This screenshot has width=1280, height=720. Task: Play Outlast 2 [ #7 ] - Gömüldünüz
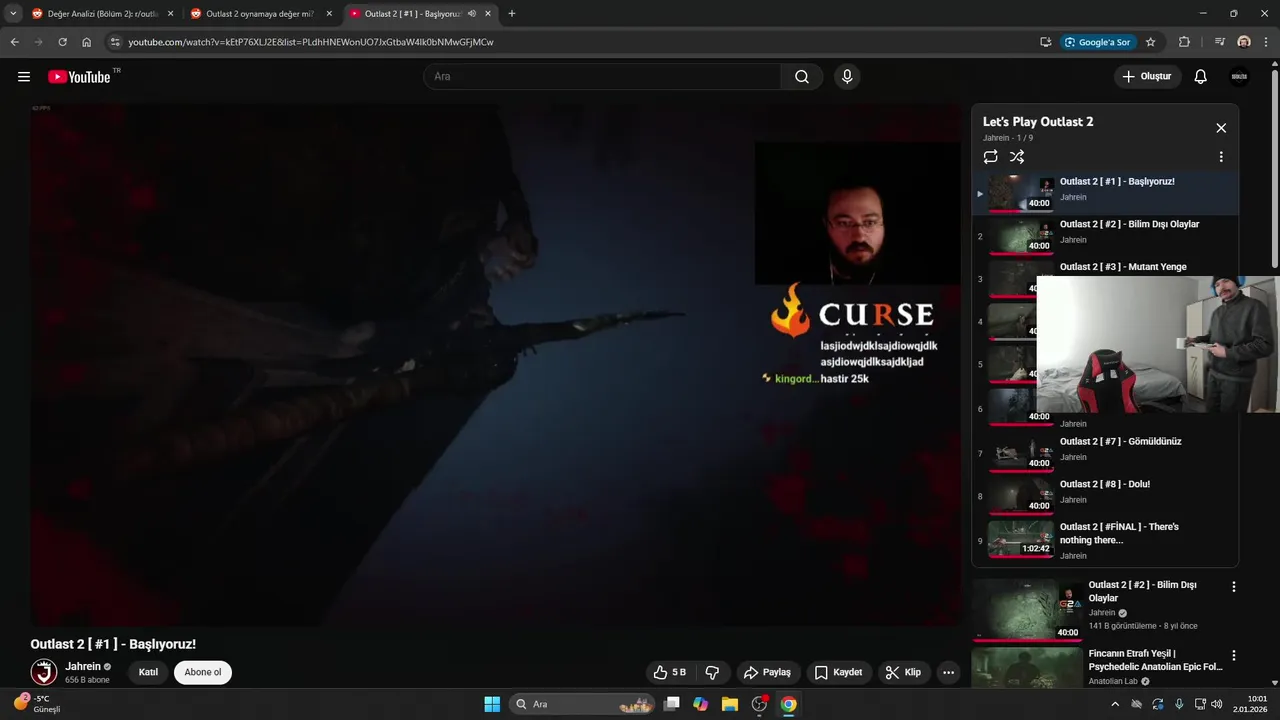point(1105,453)
